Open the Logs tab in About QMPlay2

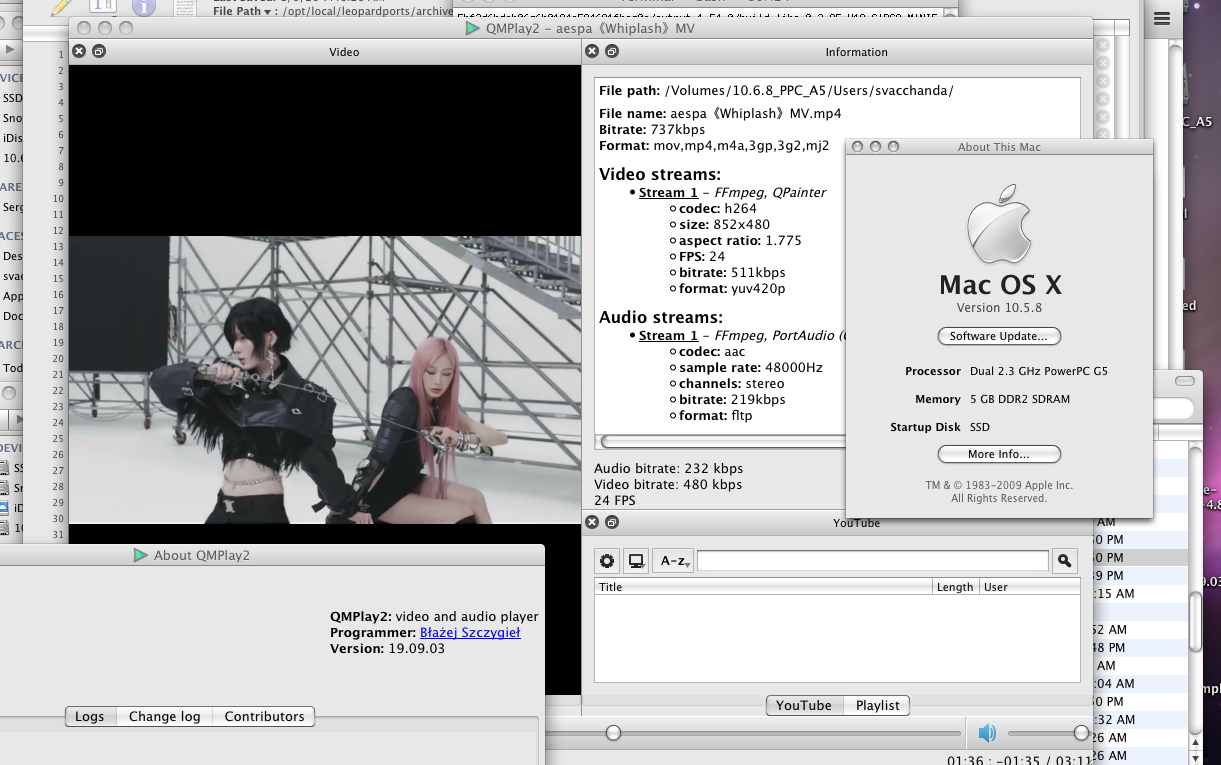(x=90, y=716)
